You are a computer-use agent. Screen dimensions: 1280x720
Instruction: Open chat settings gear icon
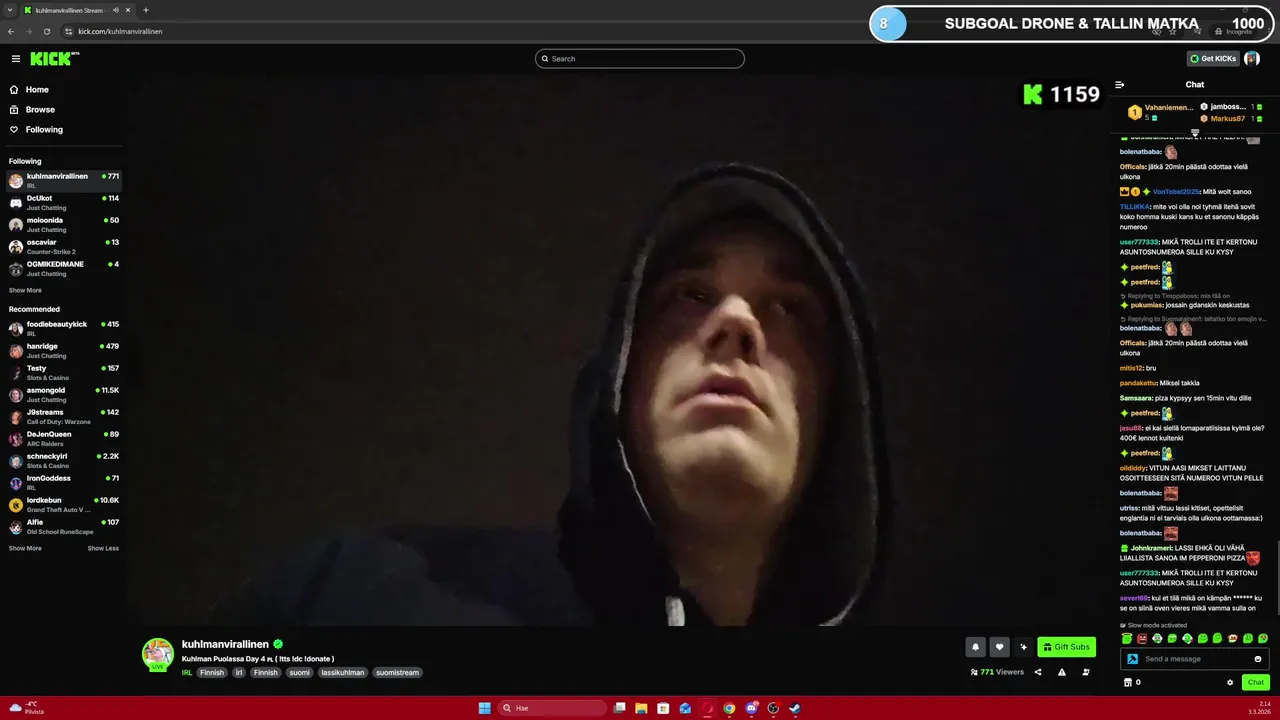1230,683
